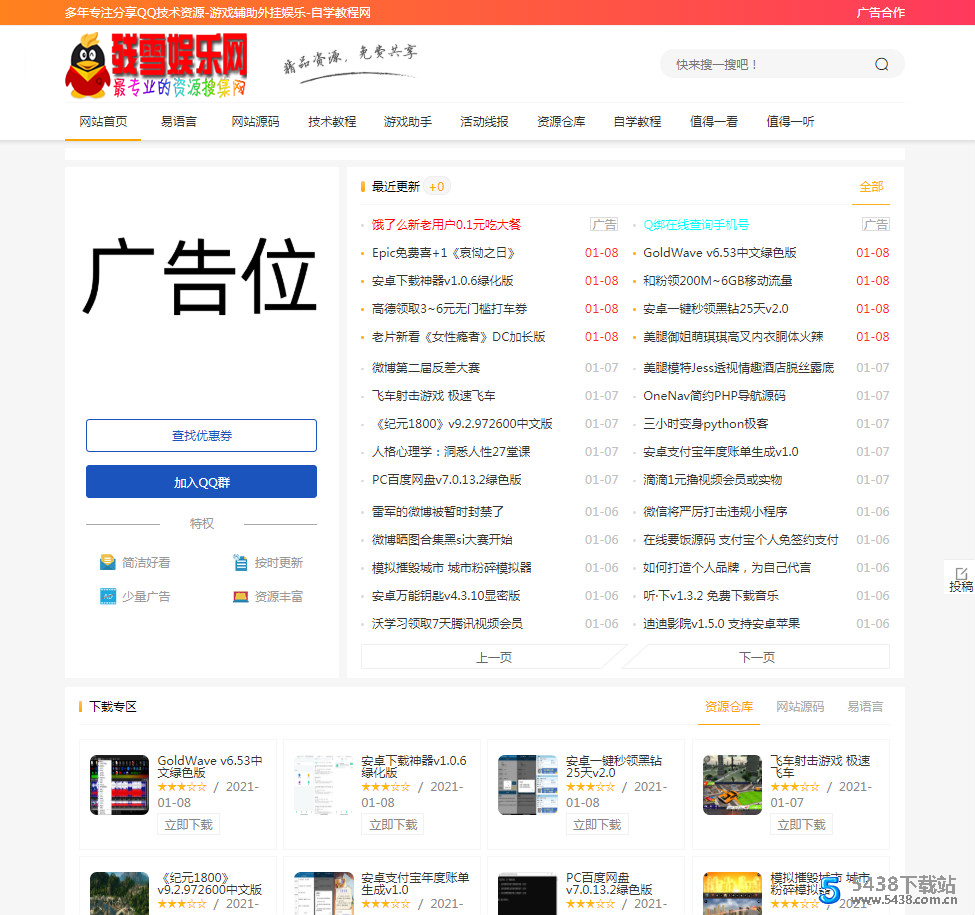Click the 广告合作 link at top right
The image size is (975, 915).
[881, 13]
